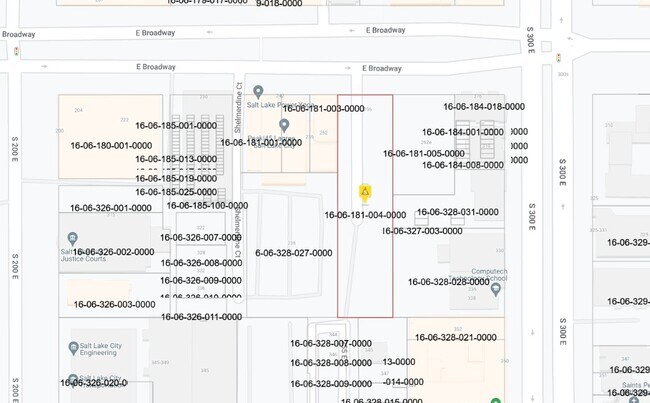The height and width of the screenshot is (403, 650).
Task: Click parcel label 16-06-328-031-0000
Action: (x=457, y=212)
